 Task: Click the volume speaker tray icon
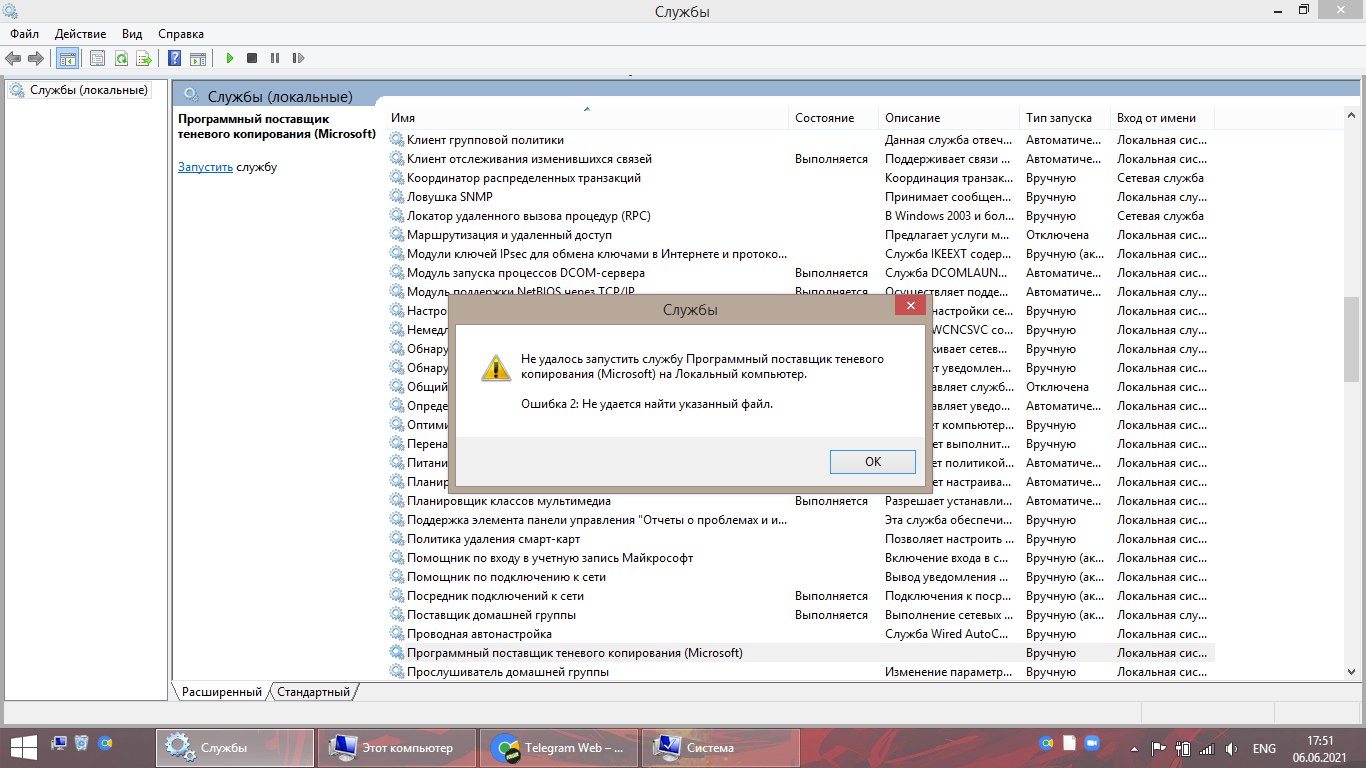pyautogui.click(x=1230, y=748)
